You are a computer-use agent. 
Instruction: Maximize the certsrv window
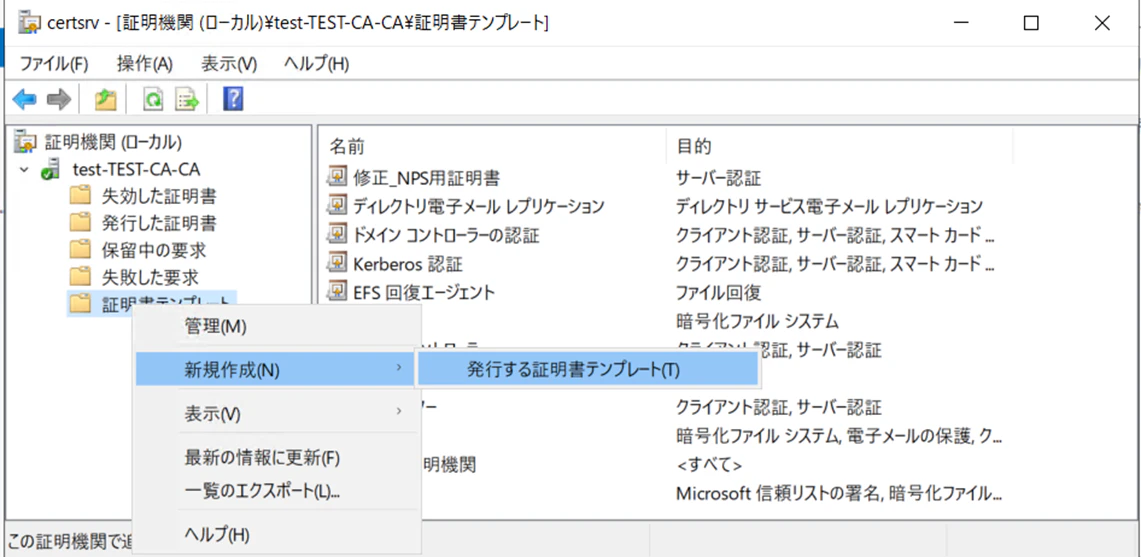coord(1030,23)
